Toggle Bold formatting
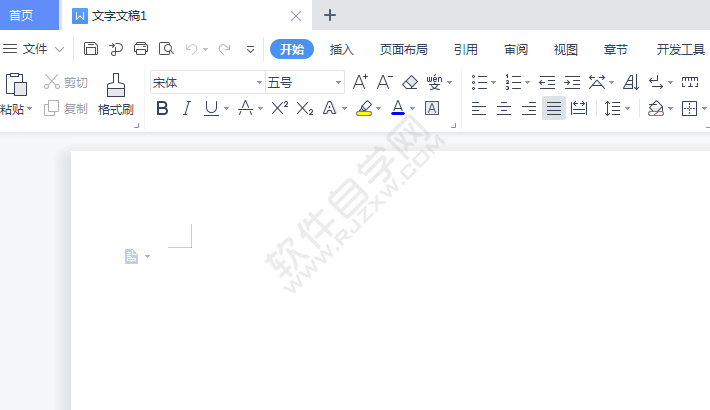The height and width of the screenshot is (410, 710). tap(162, 108)
